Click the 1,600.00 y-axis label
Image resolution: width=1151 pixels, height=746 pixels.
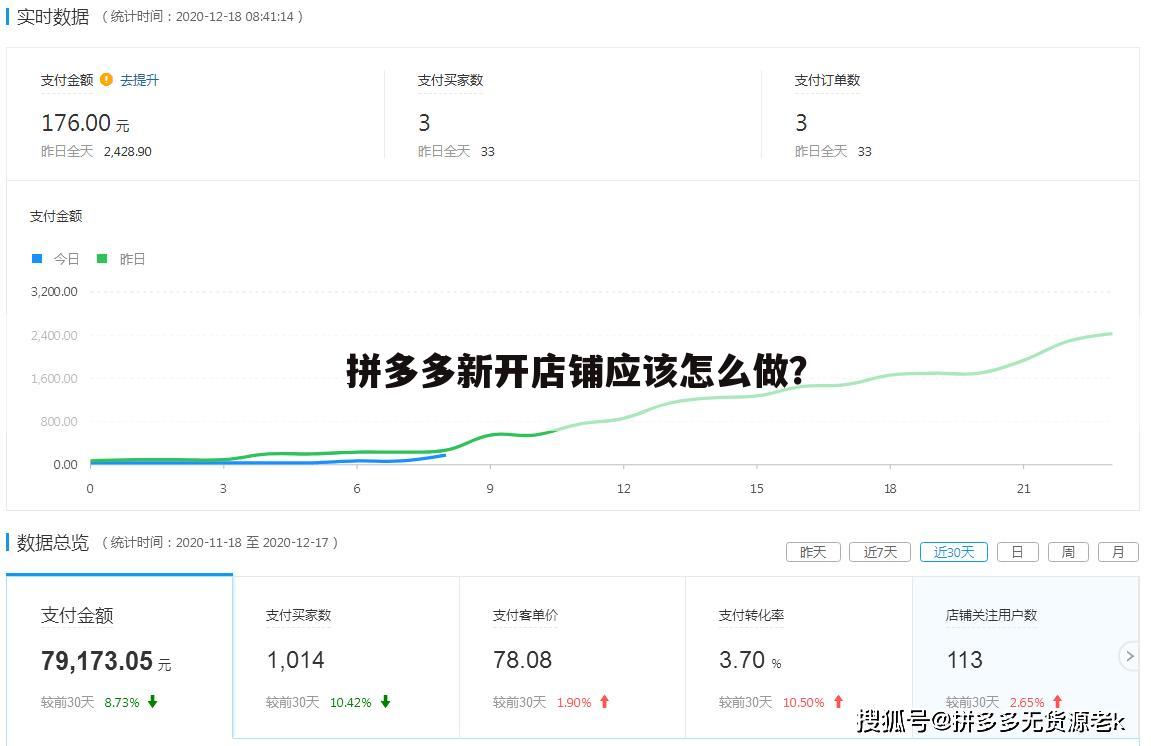[x=54, y=379]
